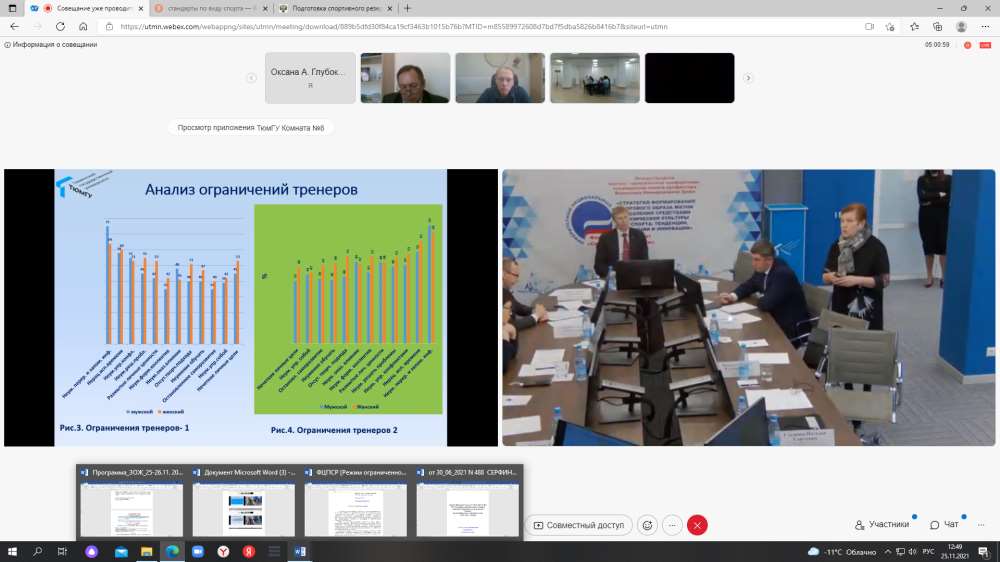Screen dimensions: 1000x562
Task: Close the 'Подготовка спортивного резерва' tab
Action: [390, 9]
